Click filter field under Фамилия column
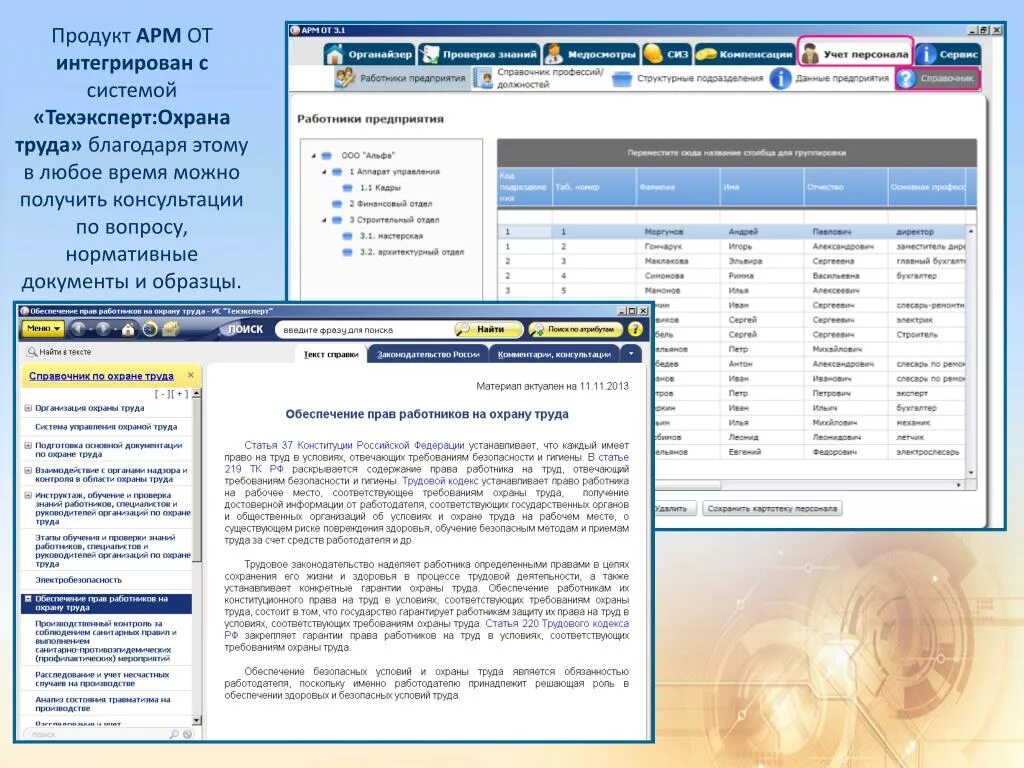This screenshot has width=1024, height=768. pyautogui.click(x=678, y=217)
